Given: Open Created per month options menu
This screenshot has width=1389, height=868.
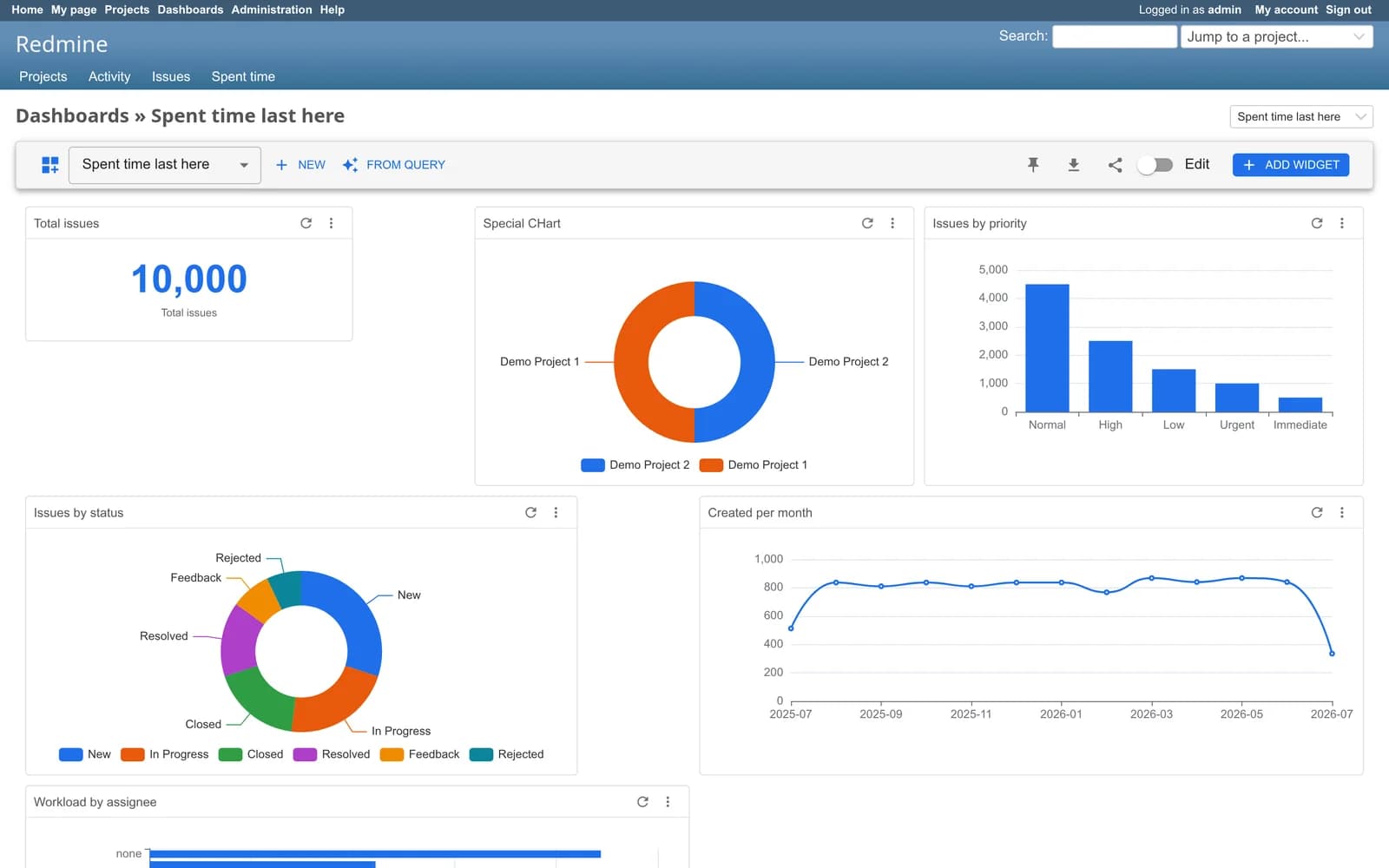Looking at the screenshot, I should tap(1342, 513).
